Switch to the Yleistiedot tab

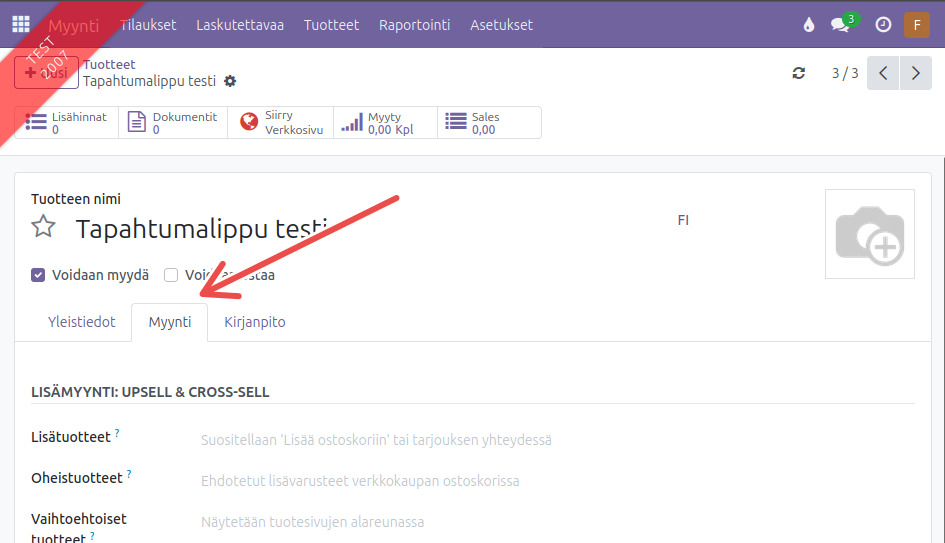tap(82, 322)
